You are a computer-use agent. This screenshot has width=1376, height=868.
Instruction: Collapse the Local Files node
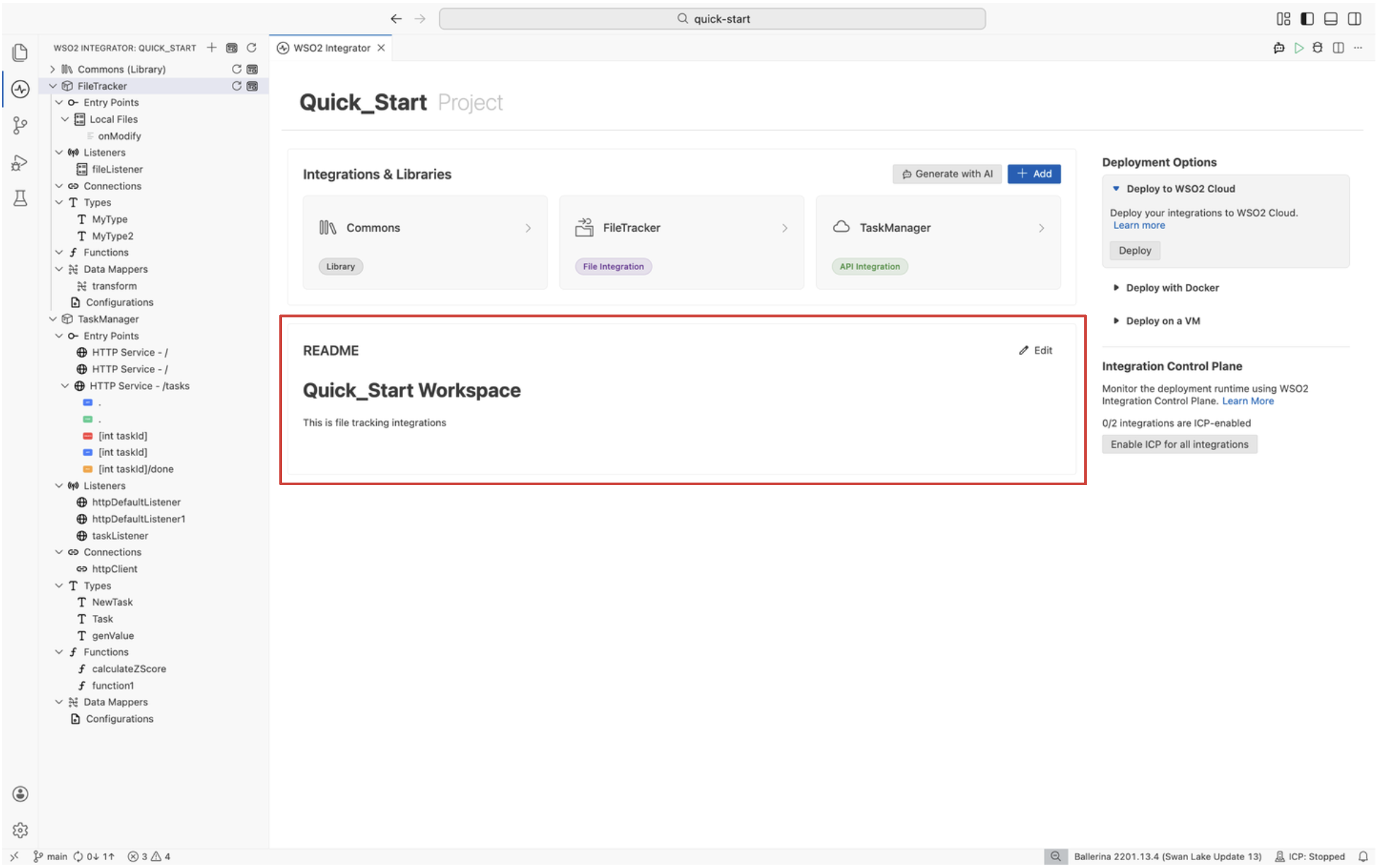(65, 119)
